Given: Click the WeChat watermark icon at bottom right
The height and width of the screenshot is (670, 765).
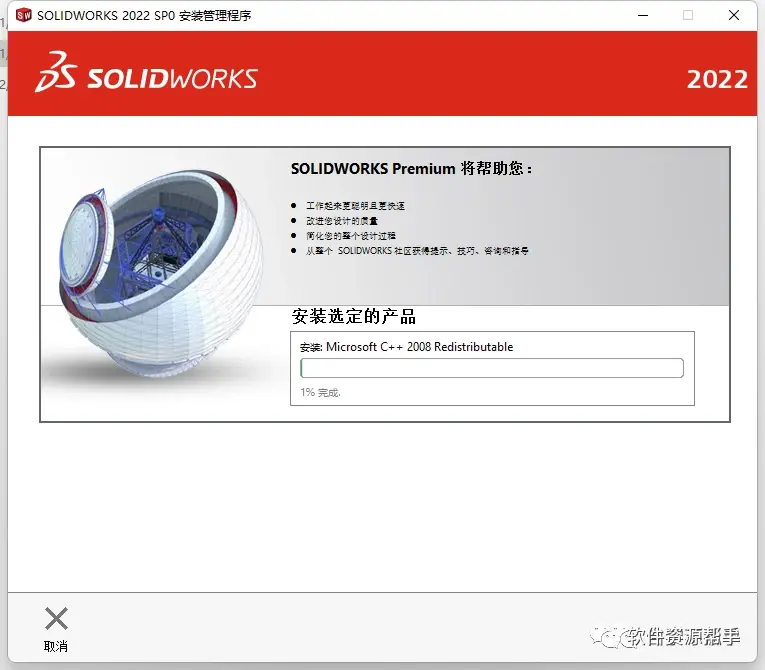Looking at the screenshot, I should pyautogui.click(x=606, y=637).
